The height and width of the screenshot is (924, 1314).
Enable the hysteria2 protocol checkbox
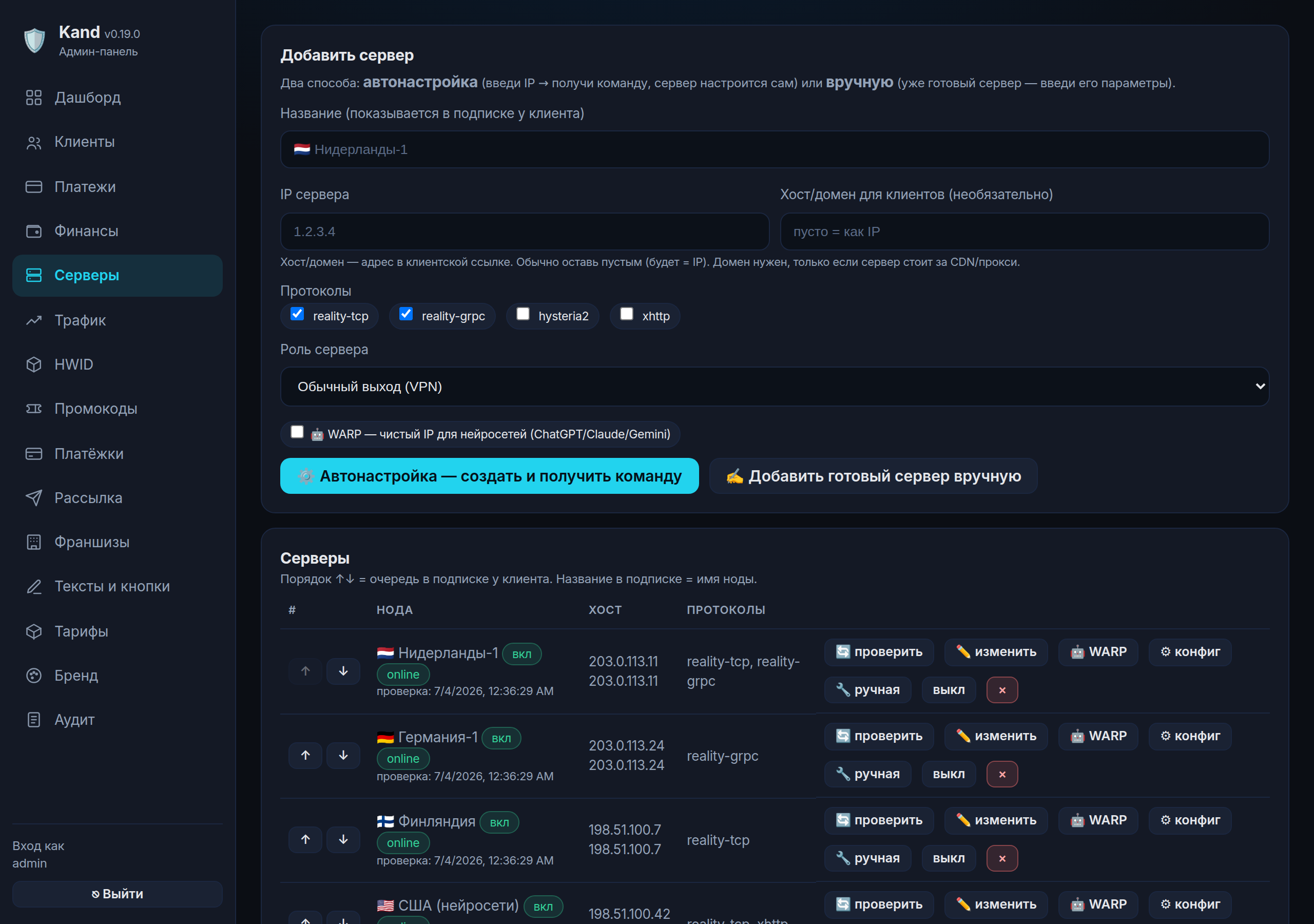(x=523, y=314)
